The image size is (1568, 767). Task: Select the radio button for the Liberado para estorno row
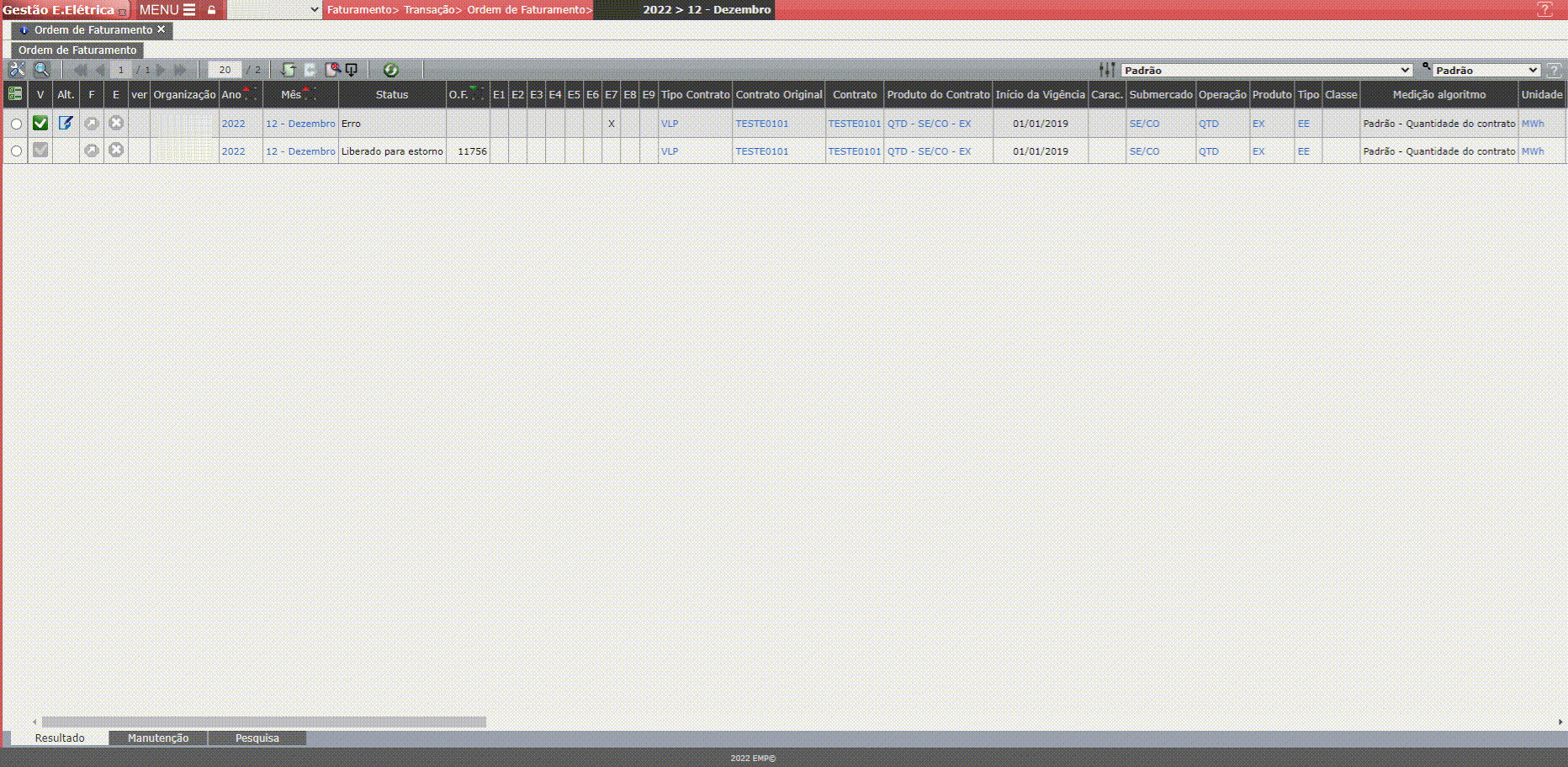click(16, 151)
